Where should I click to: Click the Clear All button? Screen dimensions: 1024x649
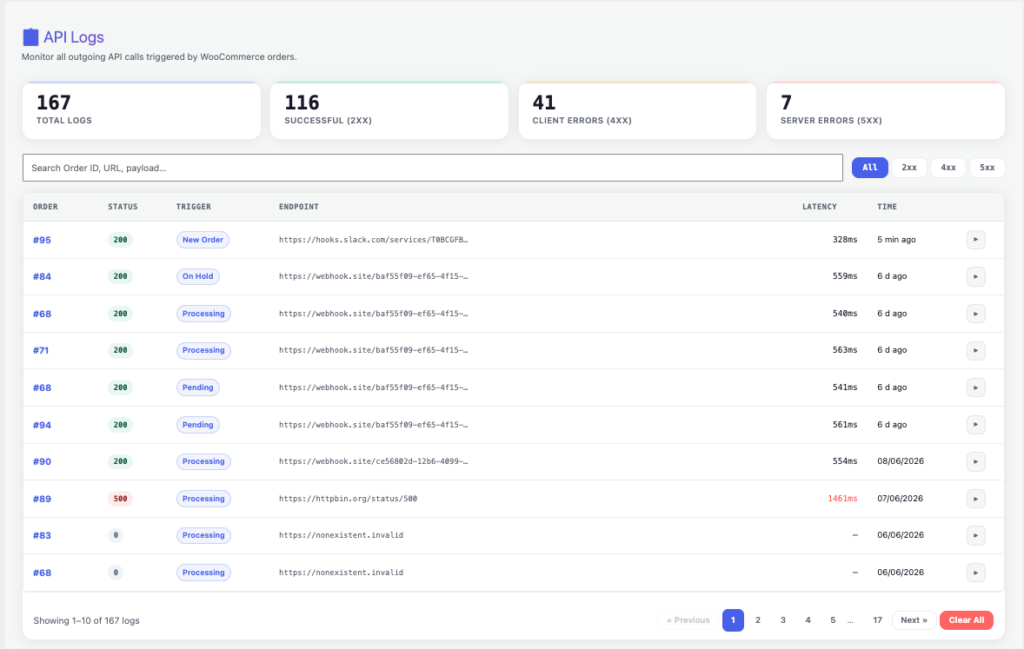(x=967, y=620)
